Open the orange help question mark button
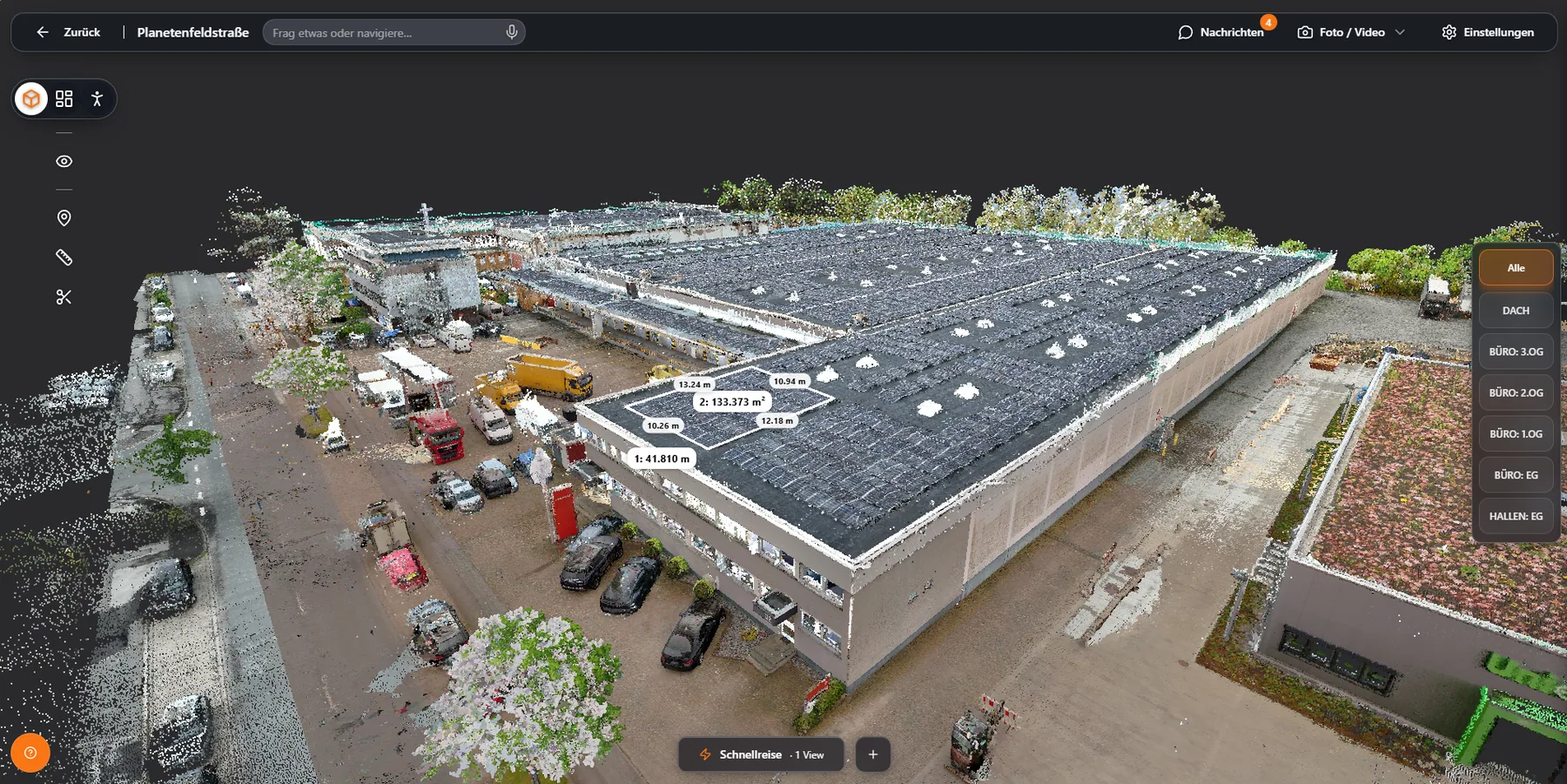The width and height of the screenshot is (1567, 784). 30,753
